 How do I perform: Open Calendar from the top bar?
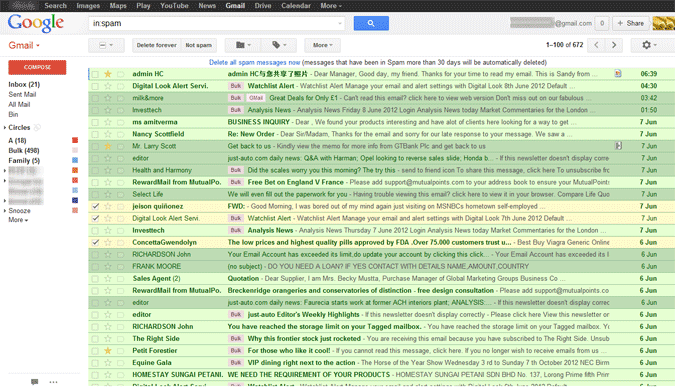click(296, 6)
